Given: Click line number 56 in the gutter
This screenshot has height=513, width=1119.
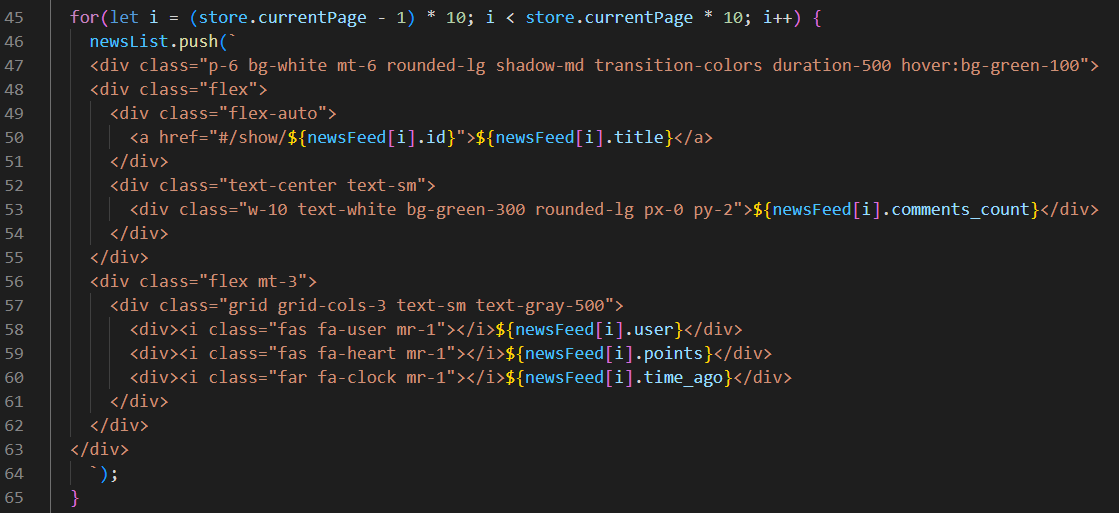Looking at the screenshot, I should coord(14,281).
